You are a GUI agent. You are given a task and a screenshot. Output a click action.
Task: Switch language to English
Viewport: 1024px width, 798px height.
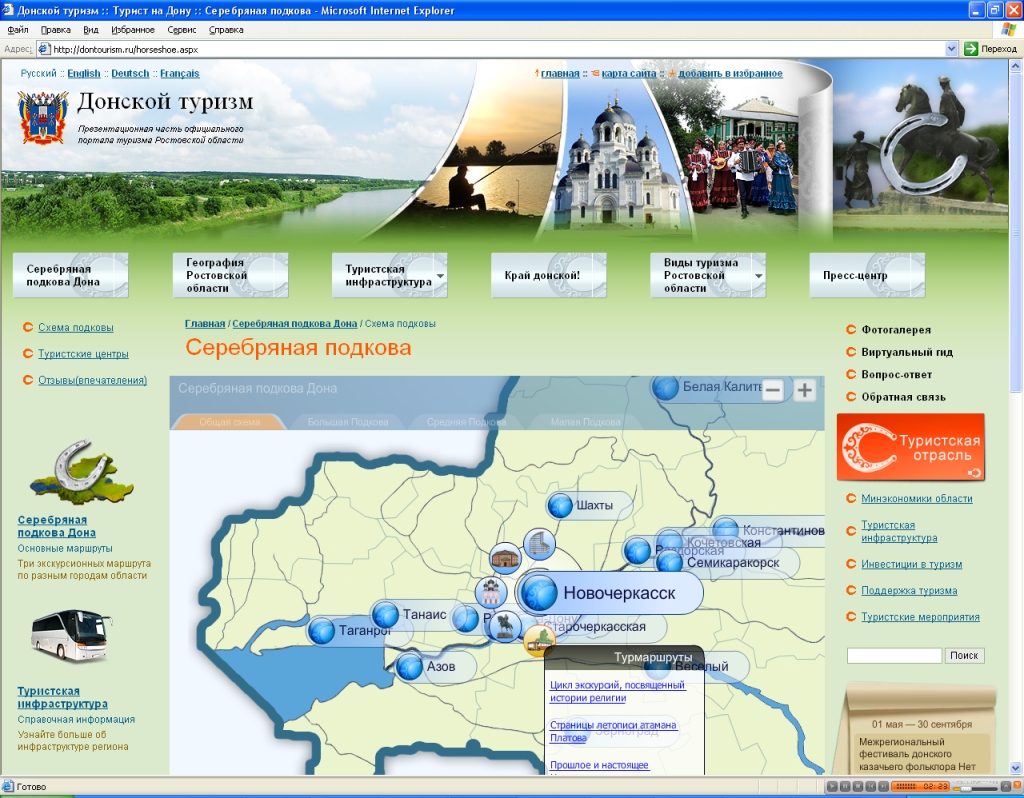click(84, 73)
